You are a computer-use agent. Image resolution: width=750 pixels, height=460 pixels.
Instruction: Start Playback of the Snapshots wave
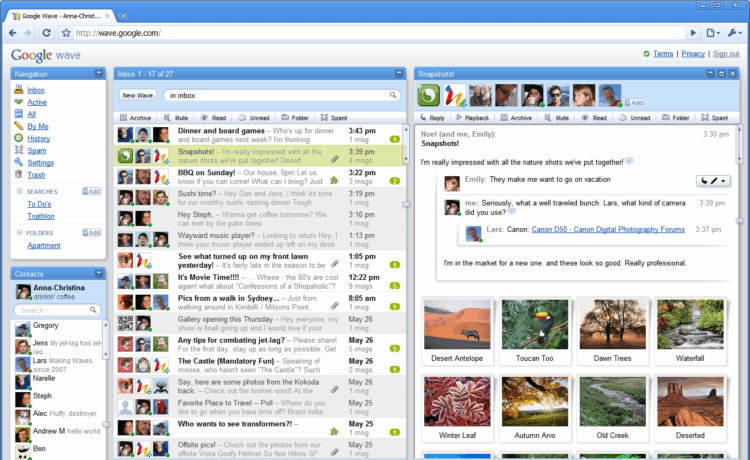click(473, 118)
